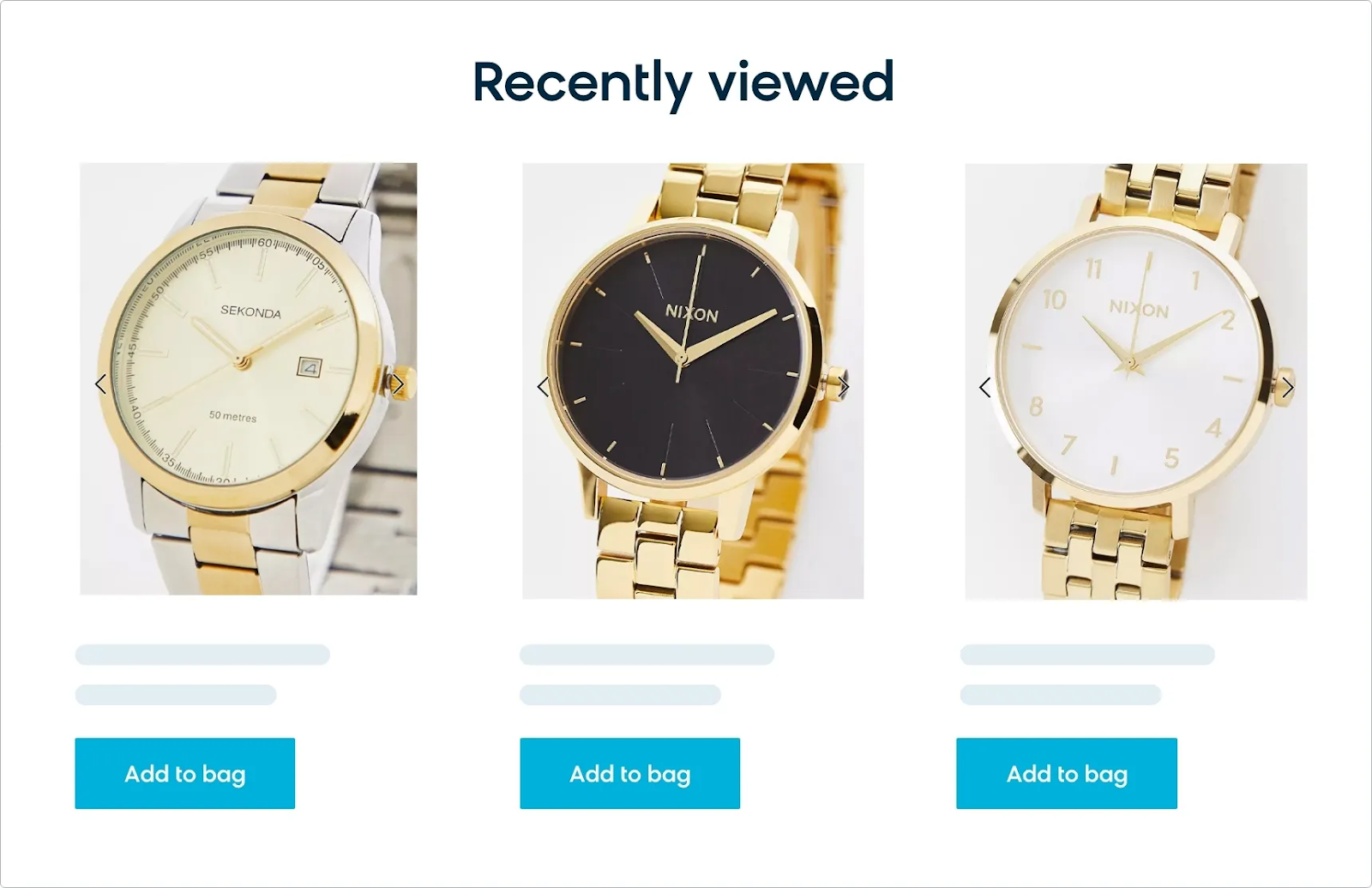The width and height of the screenshot is (1372, 888).
Task: Select the shorter price placeholder under Sekonda watch
Action: point(176,695)
